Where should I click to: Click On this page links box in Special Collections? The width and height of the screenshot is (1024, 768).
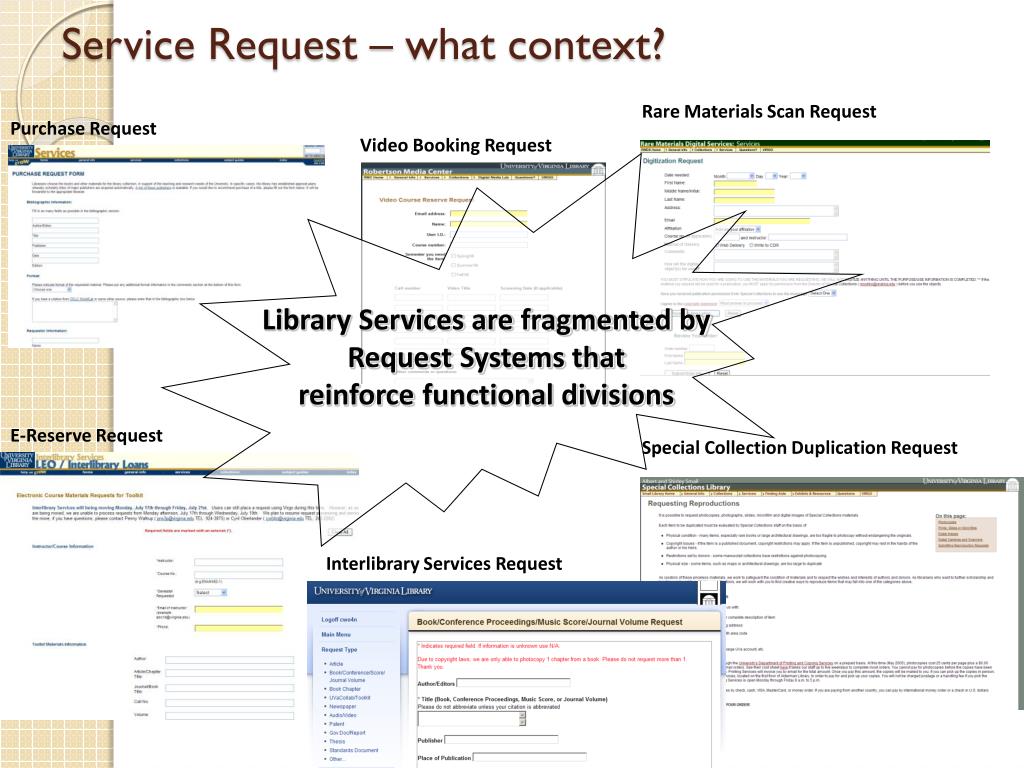click(x=966, y=534)
